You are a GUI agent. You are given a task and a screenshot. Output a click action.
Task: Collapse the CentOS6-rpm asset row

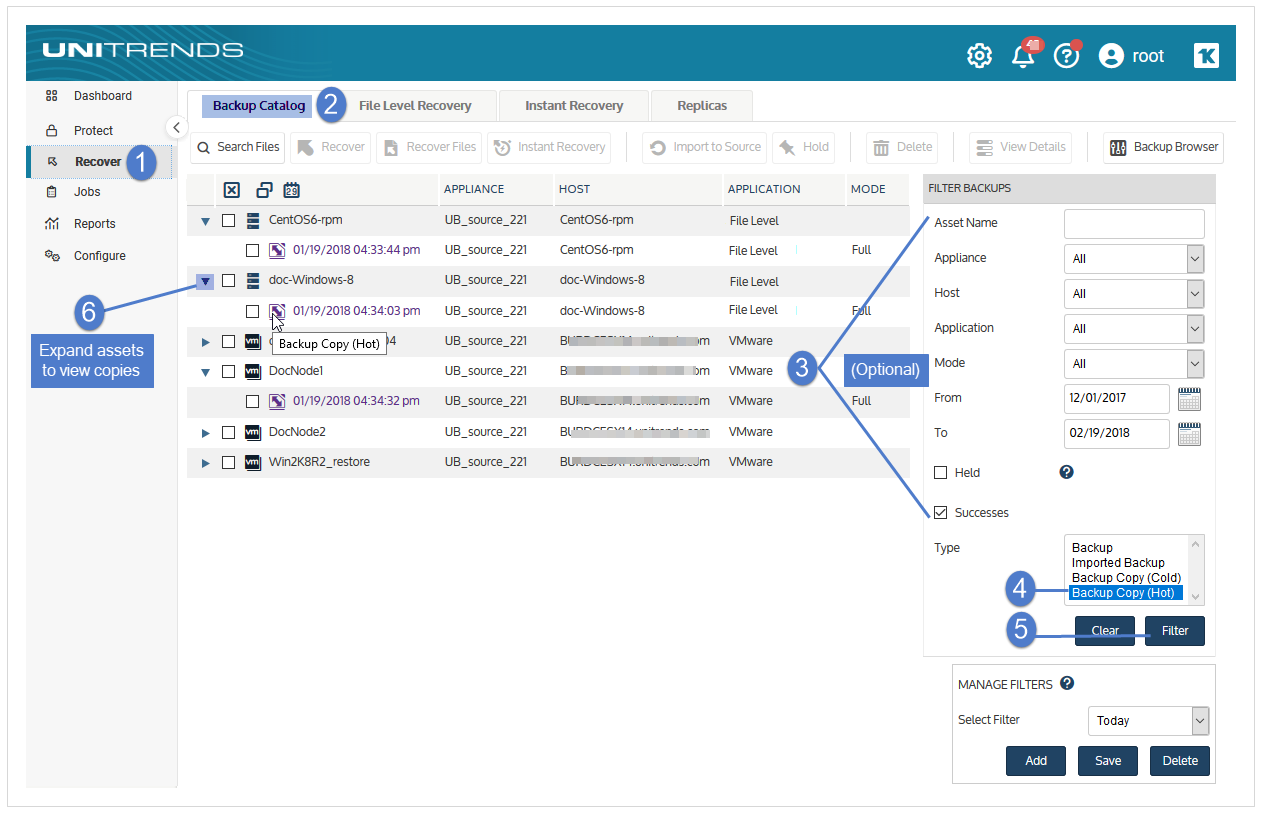tap(205, 221)
